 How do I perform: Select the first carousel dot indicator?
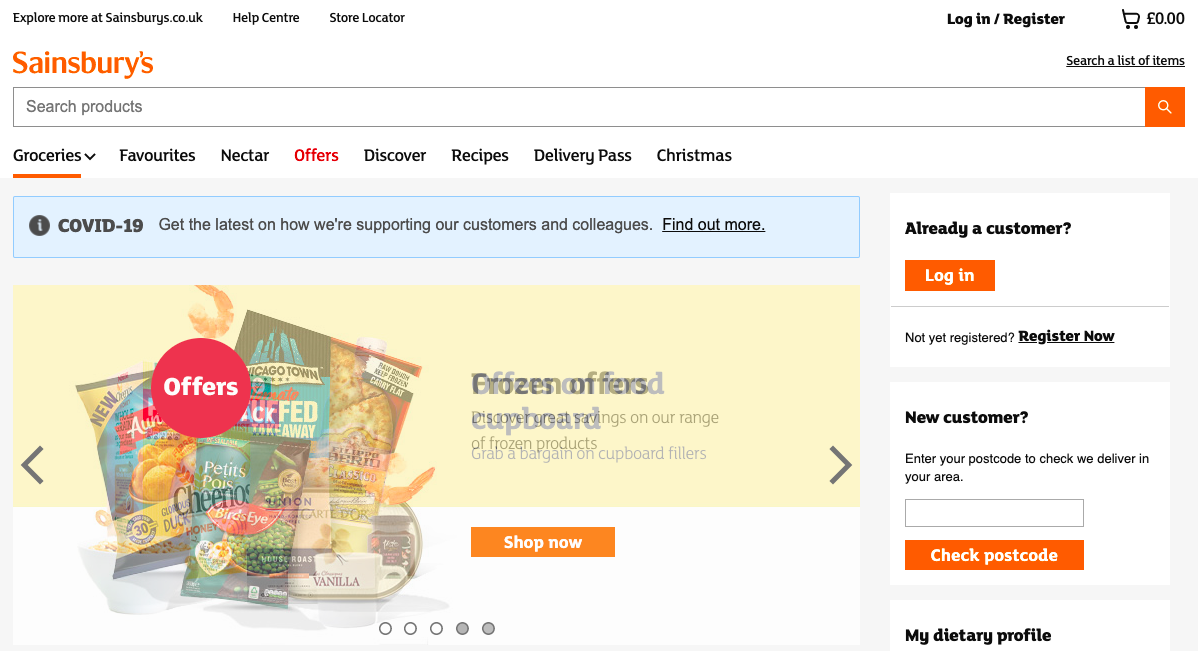point(385,629)
